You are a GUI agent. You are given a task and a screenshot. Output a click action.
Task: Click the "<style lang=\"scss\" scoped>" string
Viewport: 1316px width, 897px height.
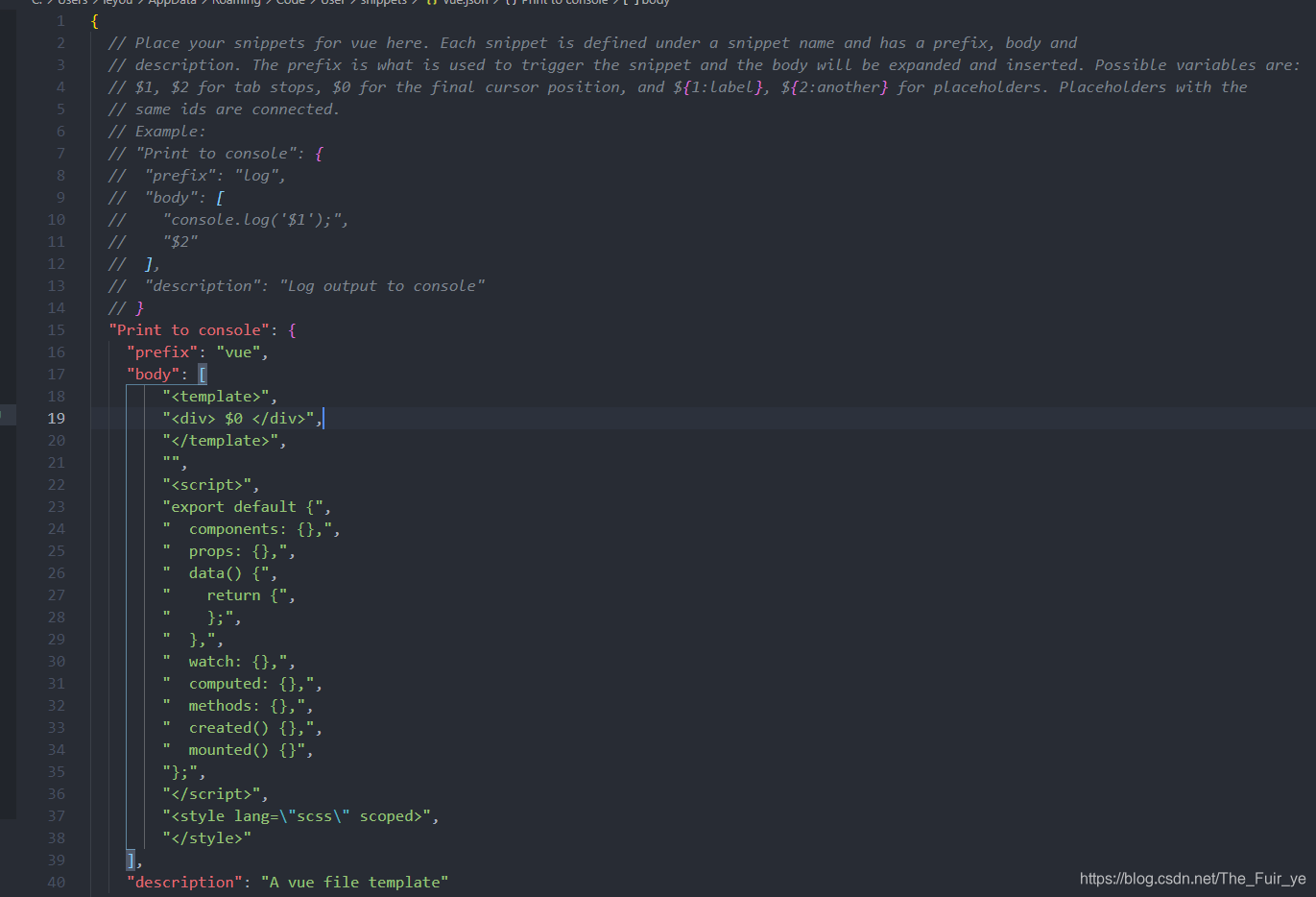[297, 816]
